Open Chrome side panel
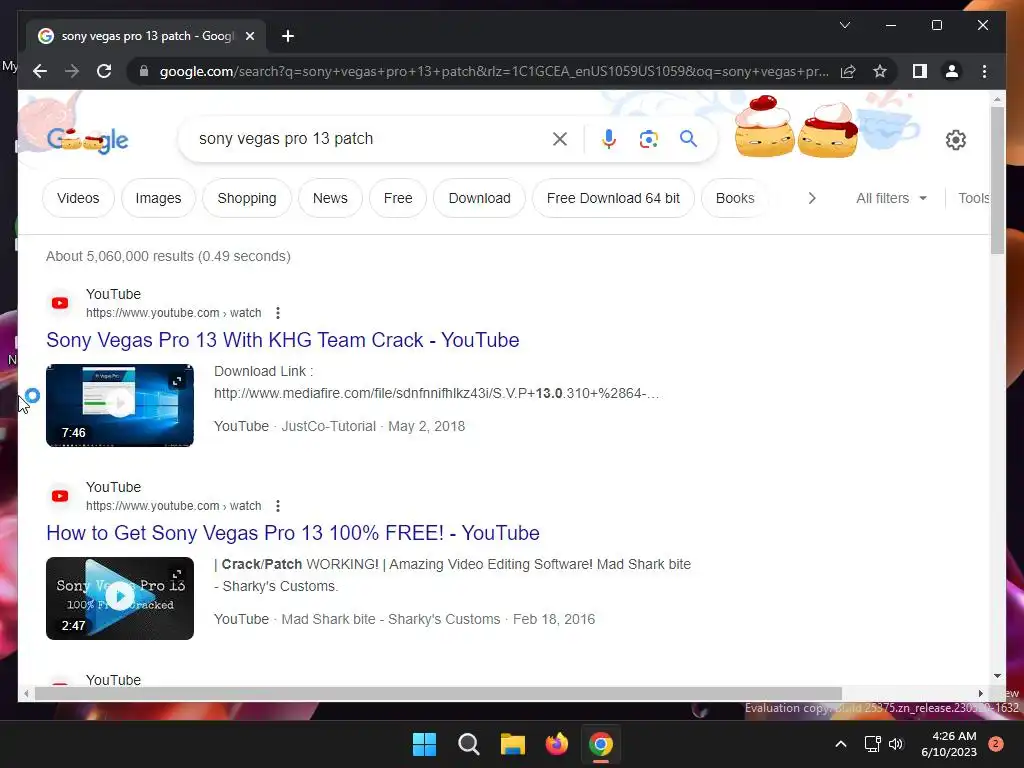 point(920,71)
